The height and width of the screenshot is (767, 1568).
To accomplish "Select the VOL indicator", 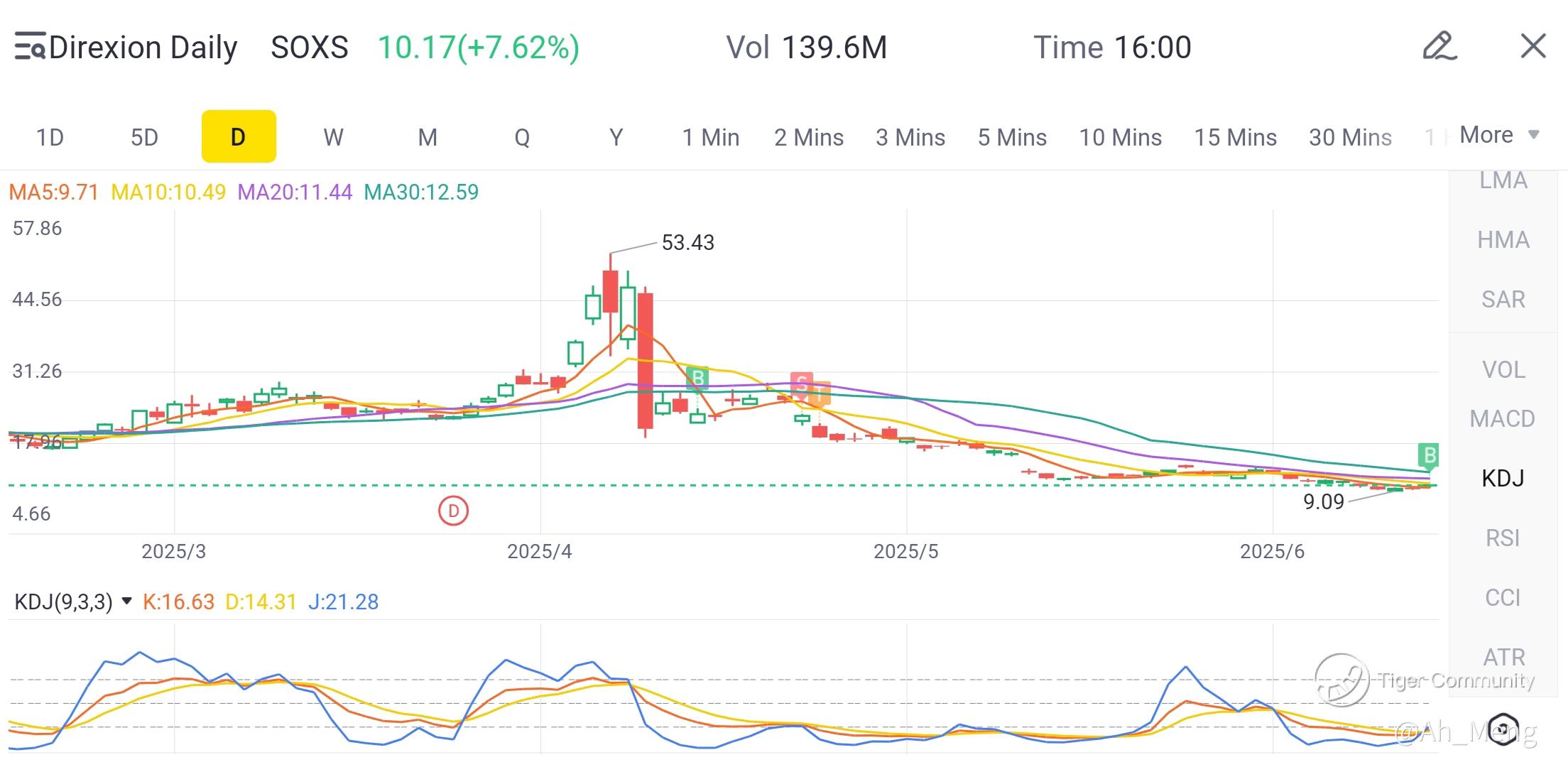I will [1503, 370].
